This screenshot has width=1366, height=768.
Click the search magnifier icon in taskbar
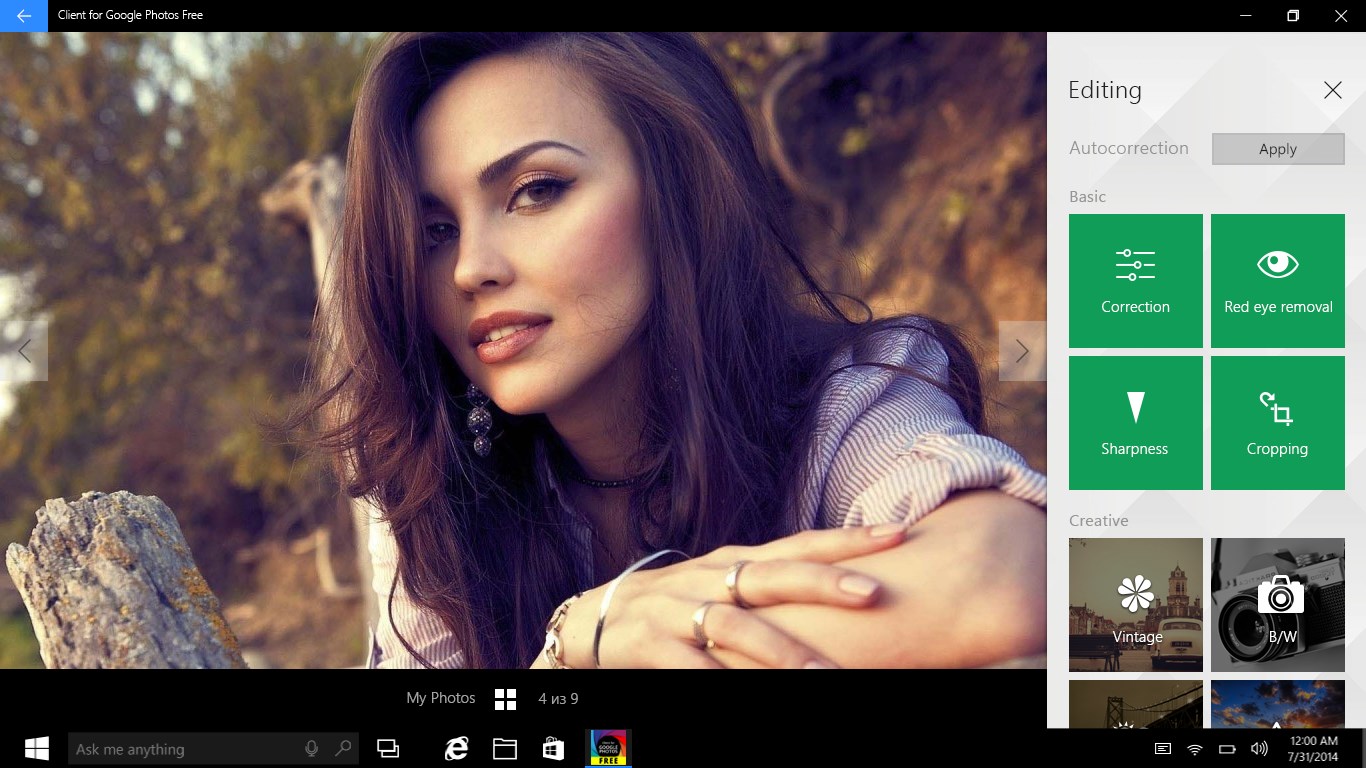tap(343, 748)
